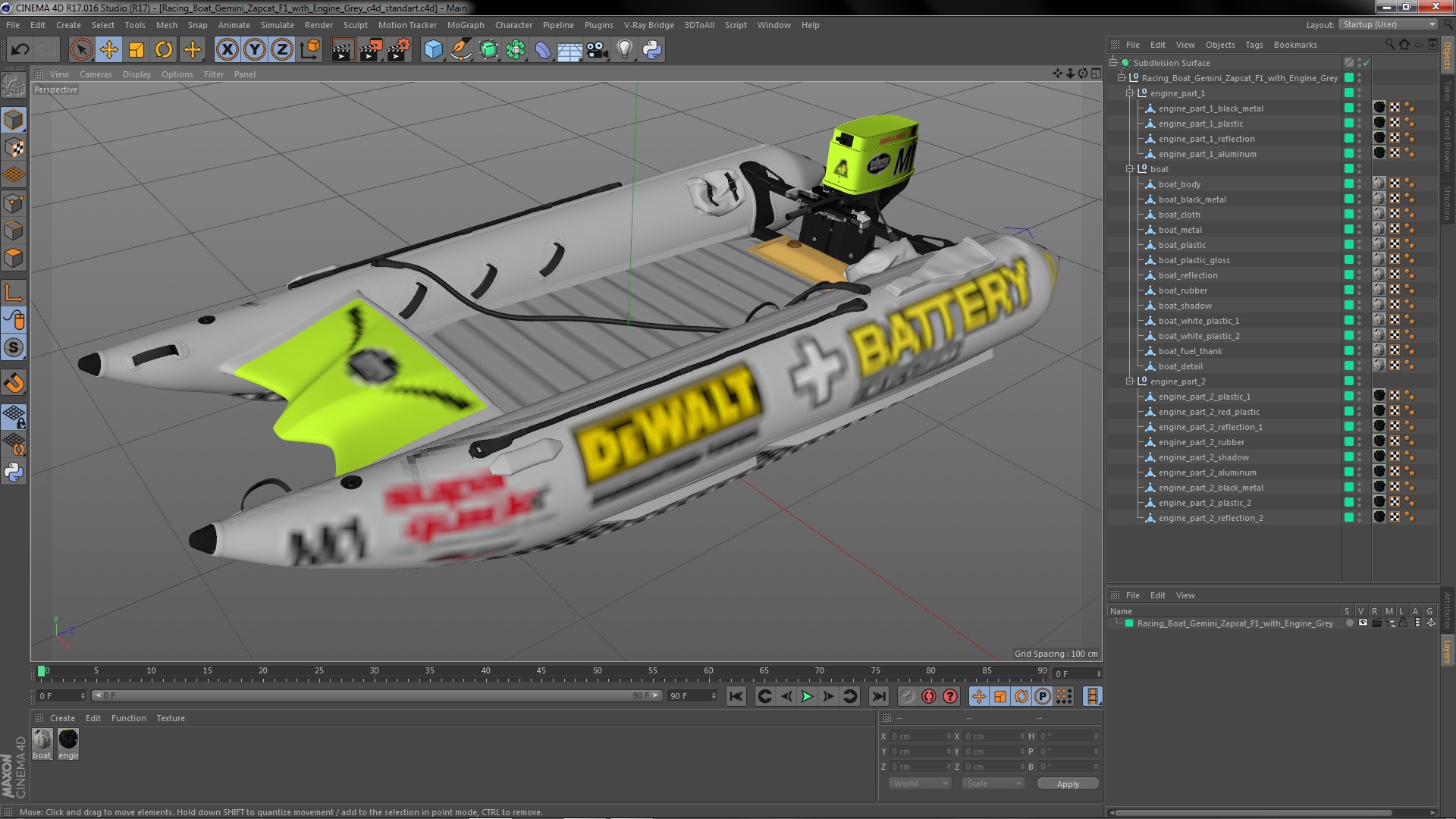The image size is (1456, 819).
Task: Open Edit Render Settings
Action: coord(398,50)
